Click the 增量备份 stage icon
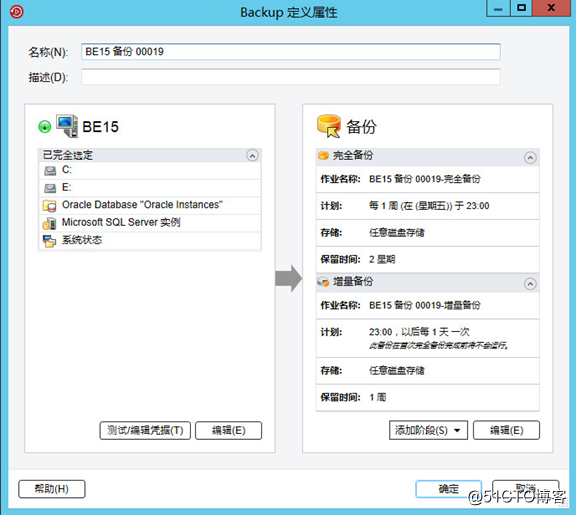The width and height of the screenshot is (576, 515). click(x=323, y=282)
